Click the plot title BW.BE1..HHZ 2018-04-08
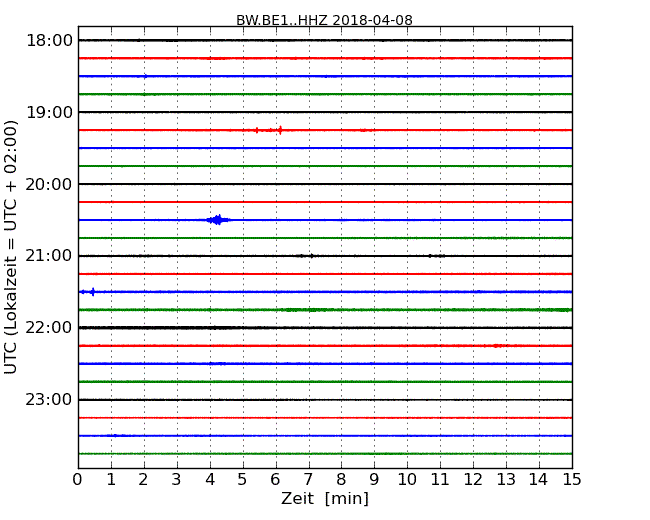The height and width of the screenshot is (520, 650). (x=324, y=20)
